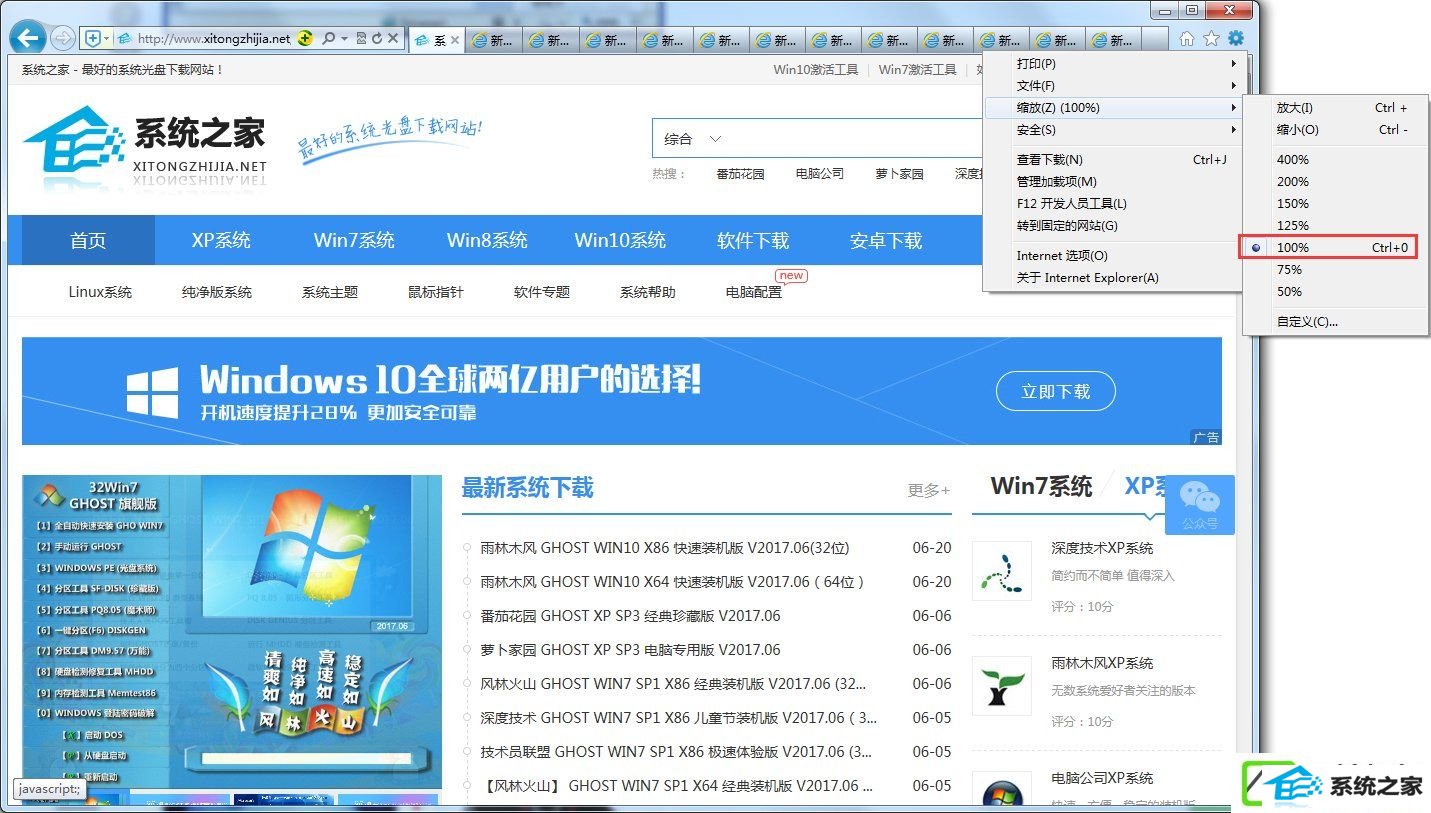Click hot search link 电脑公司
This screenshot has height=813, width=1431.
(x=820, y=174)
